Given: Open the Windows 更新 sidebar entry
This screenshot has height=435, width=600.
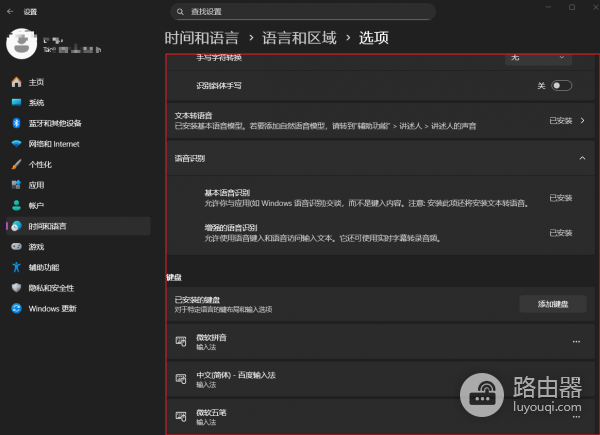Looking at the screenshot, I should (x=78, y=308).
